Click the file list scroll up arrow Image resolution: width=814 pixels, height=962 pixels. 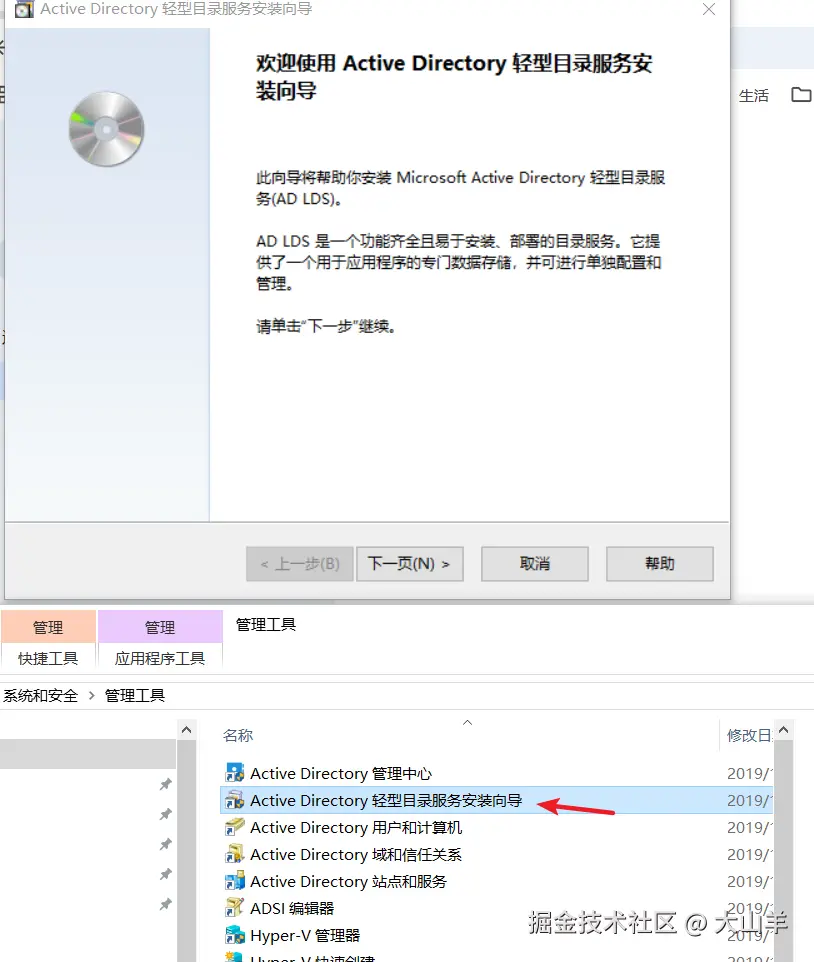coord(783,729)
